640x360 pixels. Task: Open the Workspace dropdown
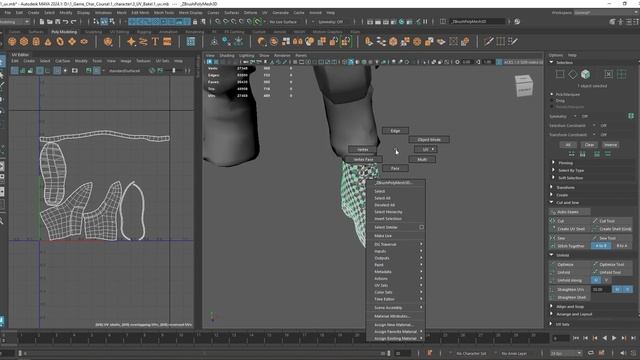(606, 13)
